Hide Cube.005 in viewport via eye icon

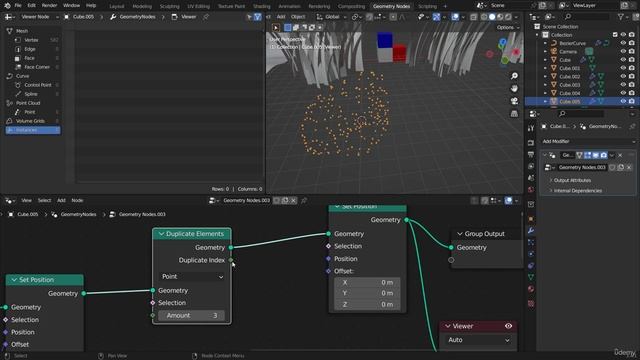point(623,101)
